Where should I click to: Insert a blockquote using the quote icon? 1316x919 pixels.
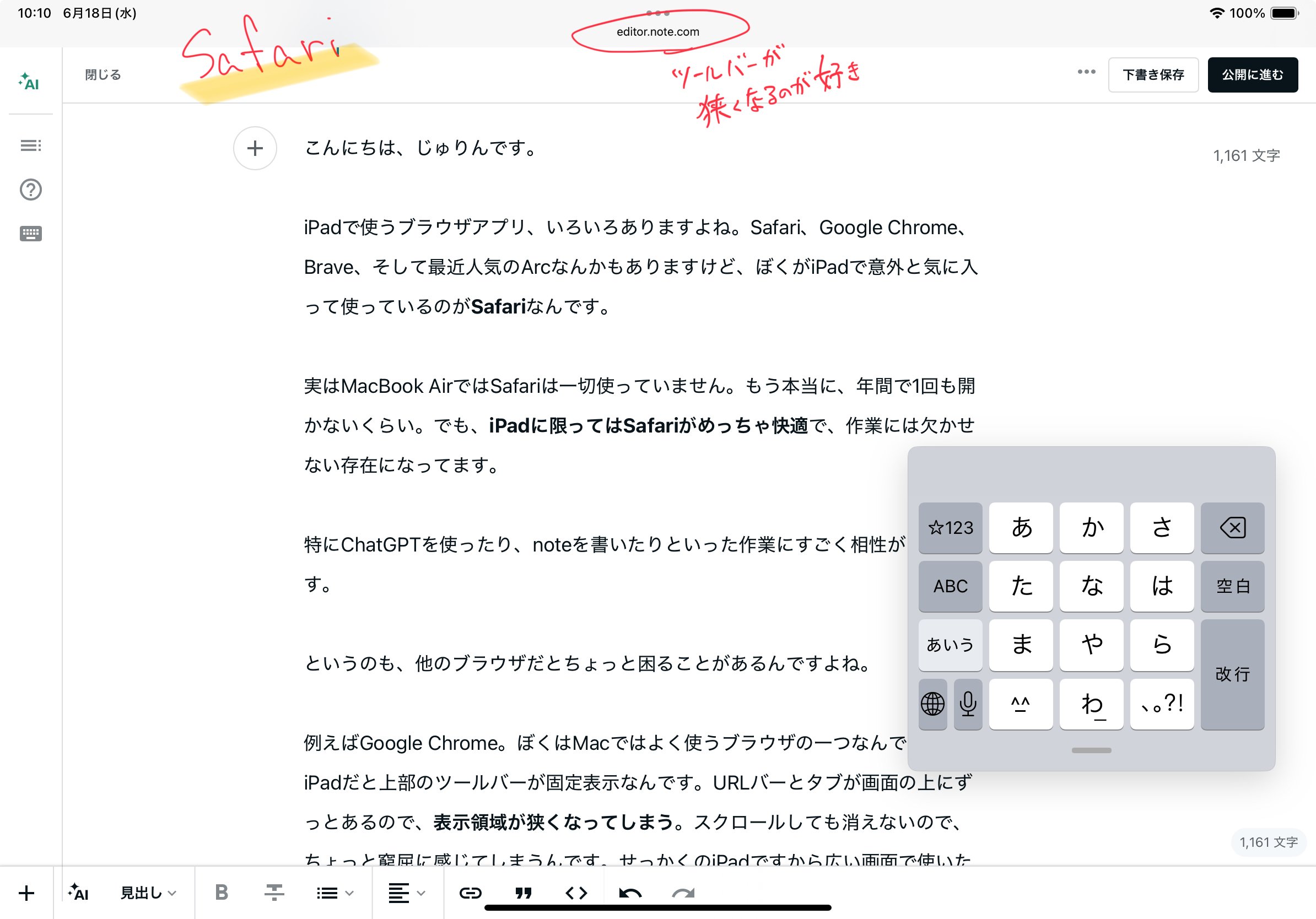524,892
